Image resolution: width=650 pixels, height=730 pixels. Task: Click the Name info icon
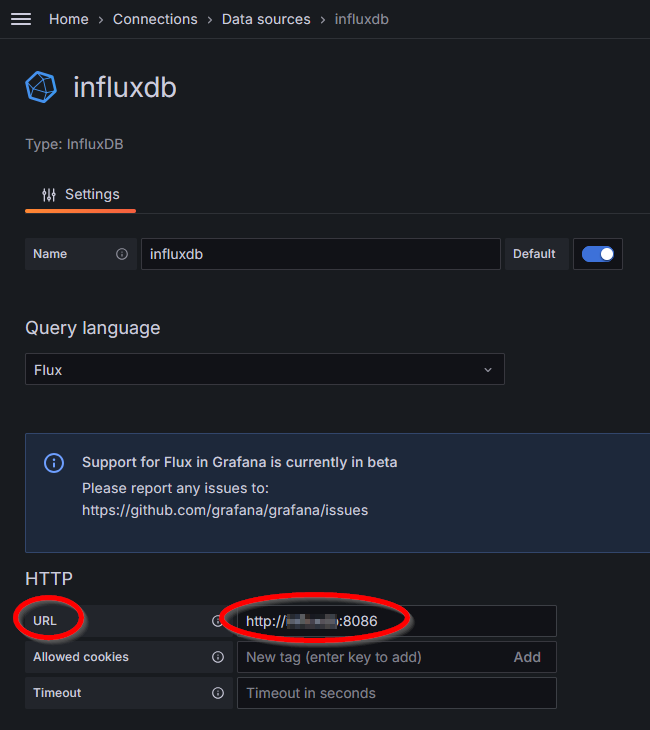click(122, 254)
